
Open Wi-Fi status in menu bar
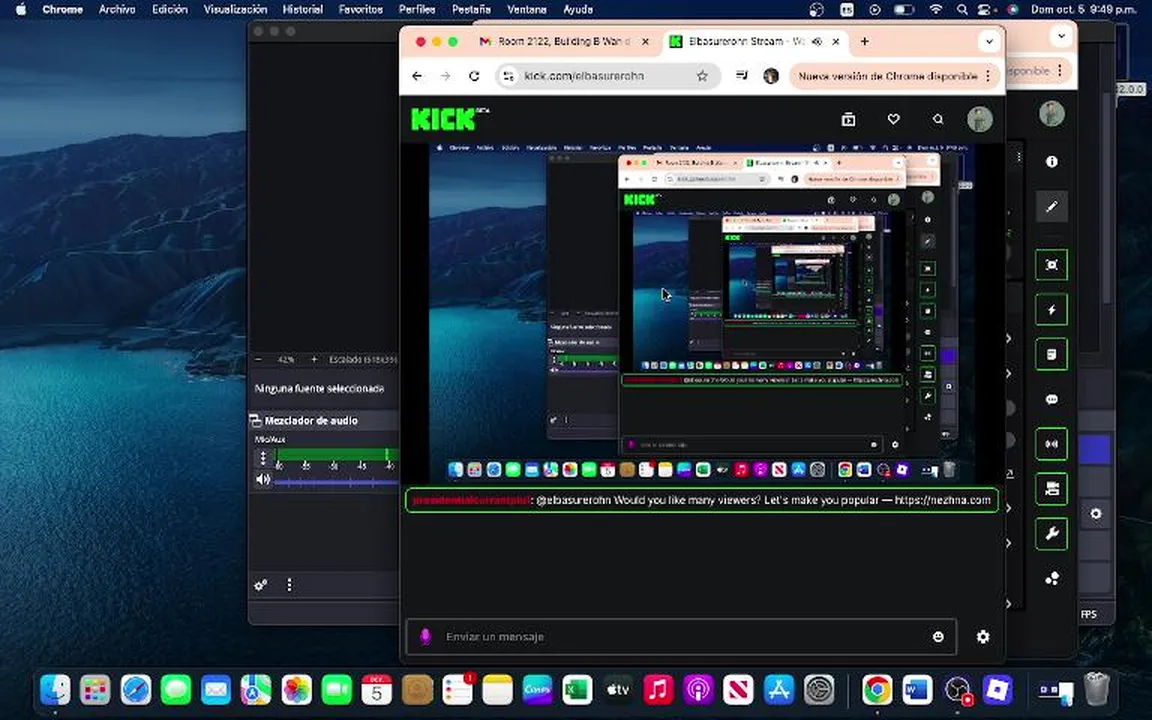[x=935, y=10]
